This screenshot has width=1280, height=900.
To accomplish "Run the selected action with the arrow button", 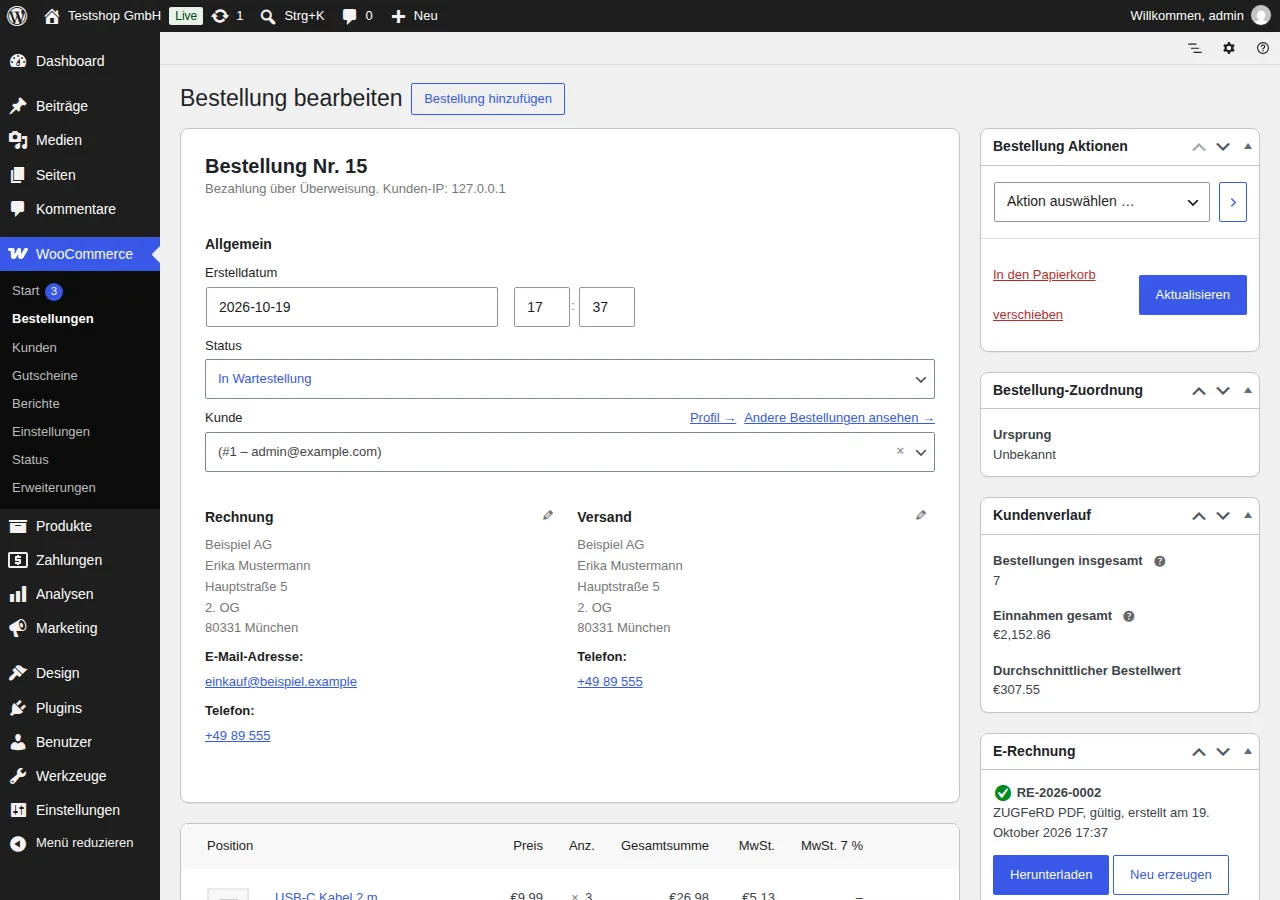I will point(1233,201).
